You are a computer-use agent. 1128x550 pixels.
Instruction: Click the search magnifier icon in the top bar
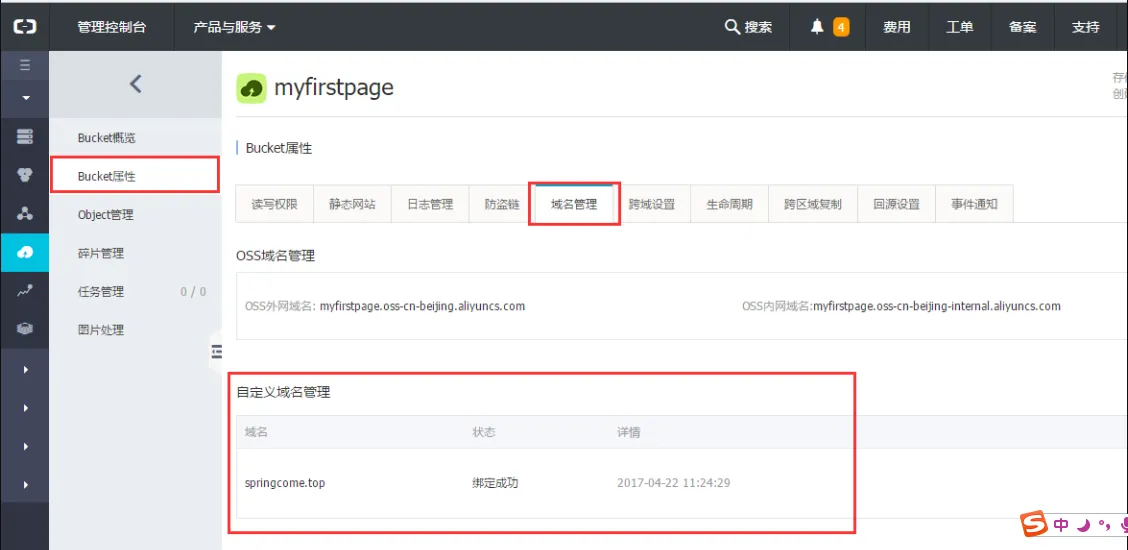[x=732, y=27]
